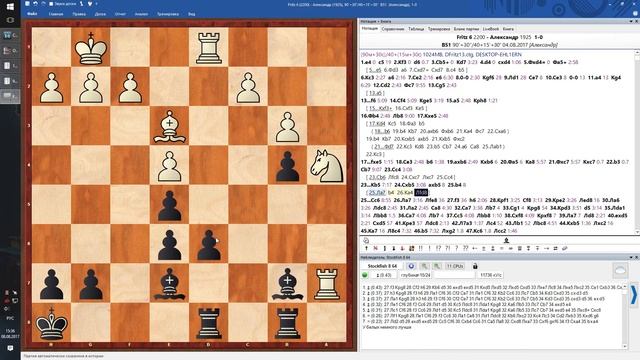Click the infinity unclear position symbol
The height and width of the screenshot is (360, 640).
click(x=511, y=248)
